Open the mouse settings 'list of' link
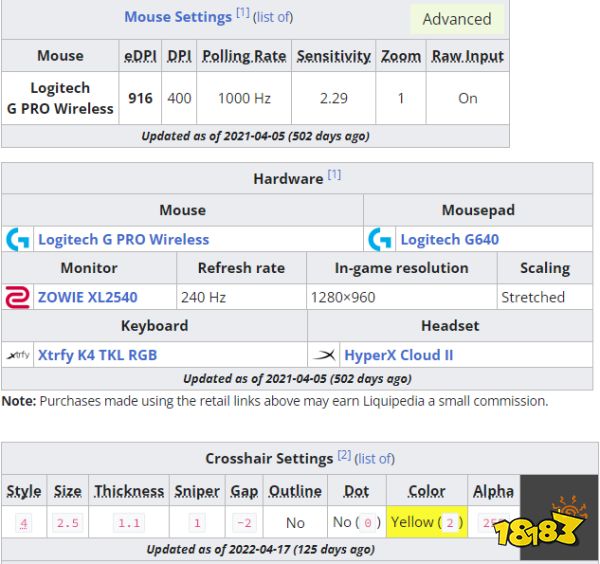600x564 pixels. coord(273,17)
